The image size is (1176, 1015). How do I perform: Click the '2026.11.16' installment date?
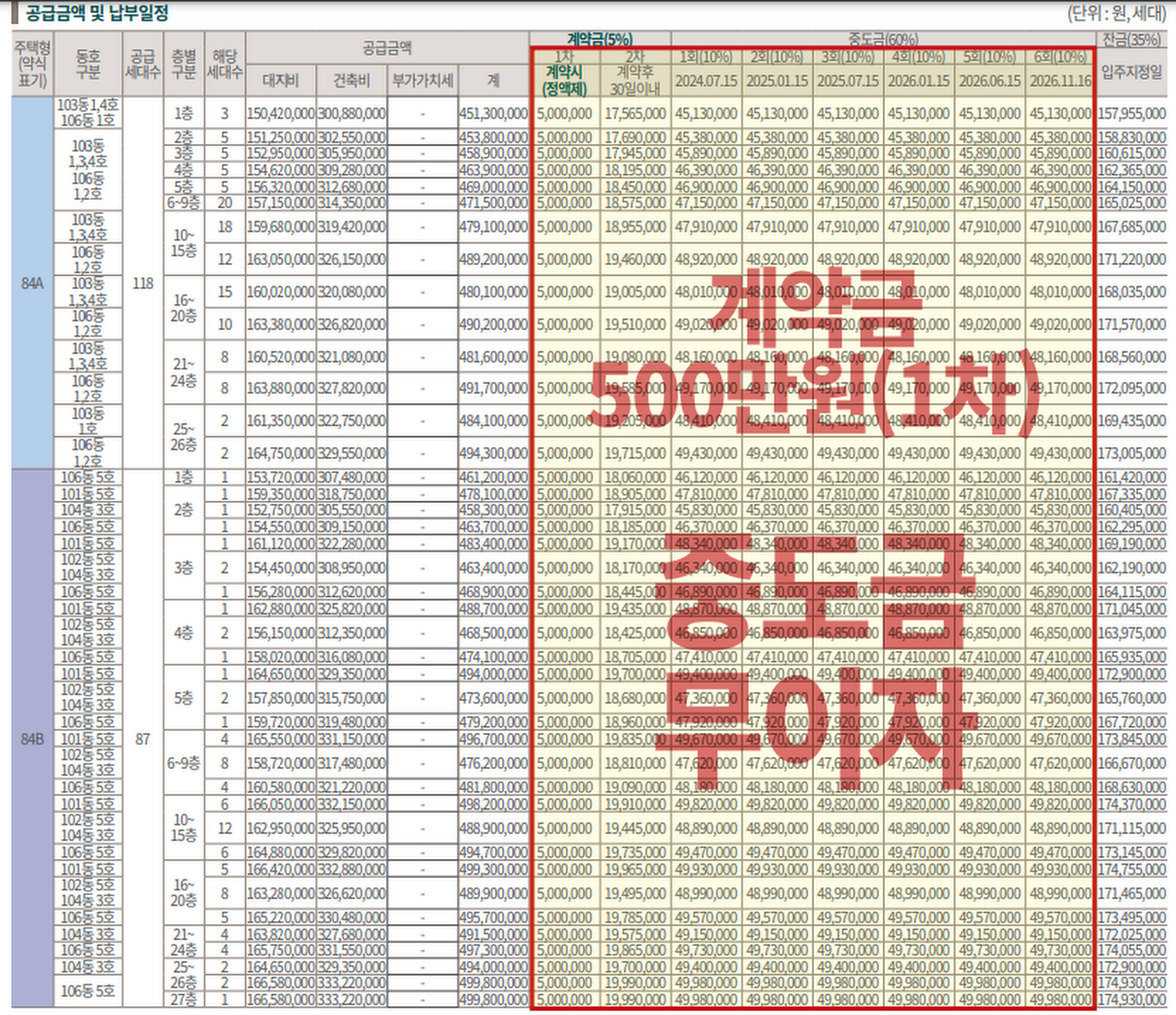coord(1060,81)
